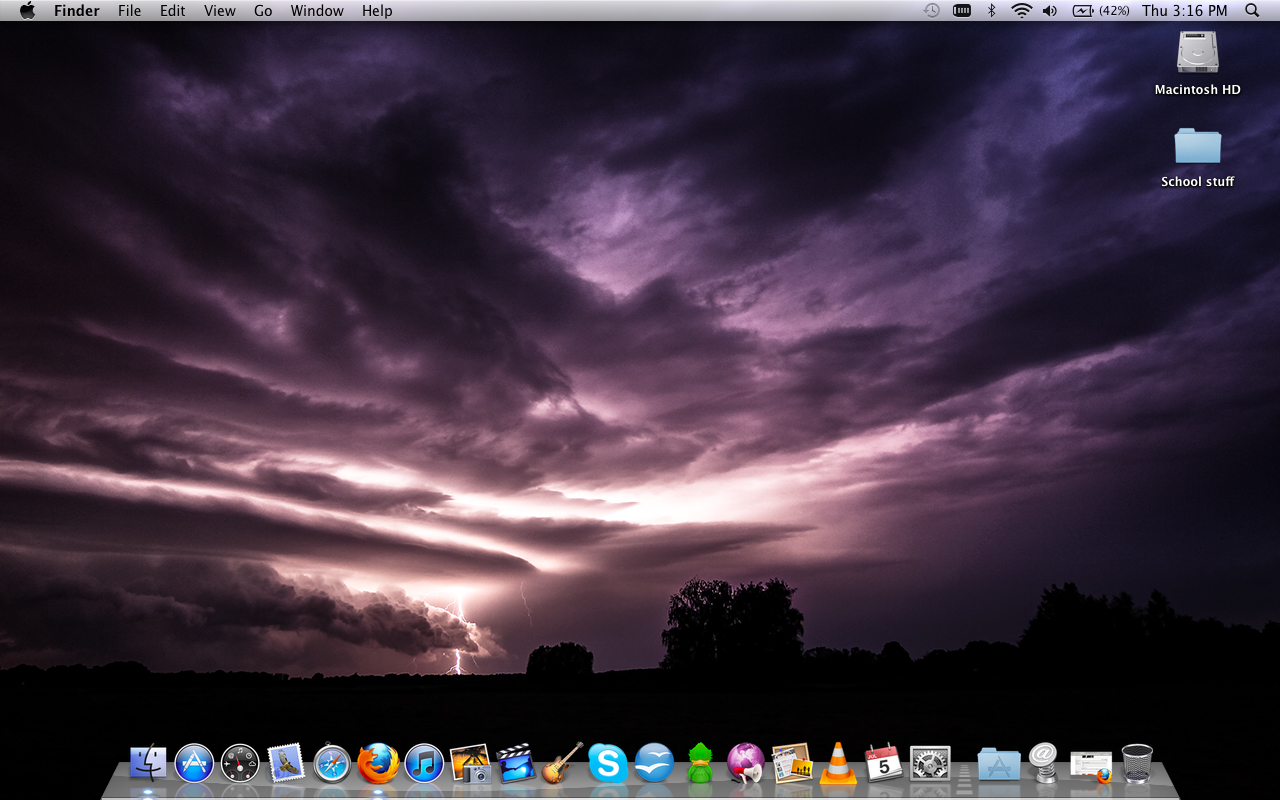Open iCal calendar icon in Dock
Viewport: 1280px width, 800px height.
884,763
